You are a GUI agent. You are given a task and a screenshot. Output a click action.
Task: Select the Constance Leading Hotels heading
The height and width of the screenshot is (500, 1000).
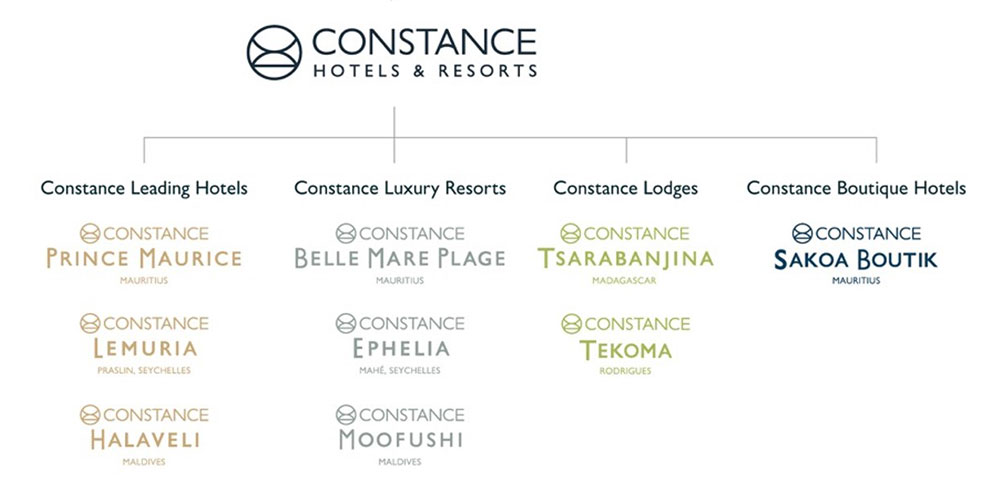pyautogui.click(x=144, y=188)
